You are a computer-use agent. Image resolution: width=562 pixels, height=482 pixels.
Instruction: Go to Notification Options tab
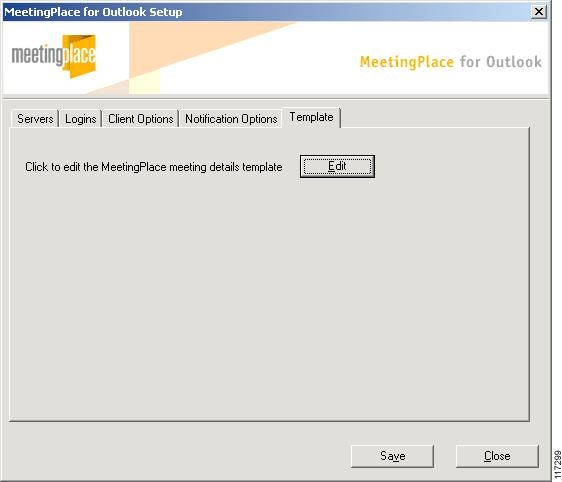(231, 119)
